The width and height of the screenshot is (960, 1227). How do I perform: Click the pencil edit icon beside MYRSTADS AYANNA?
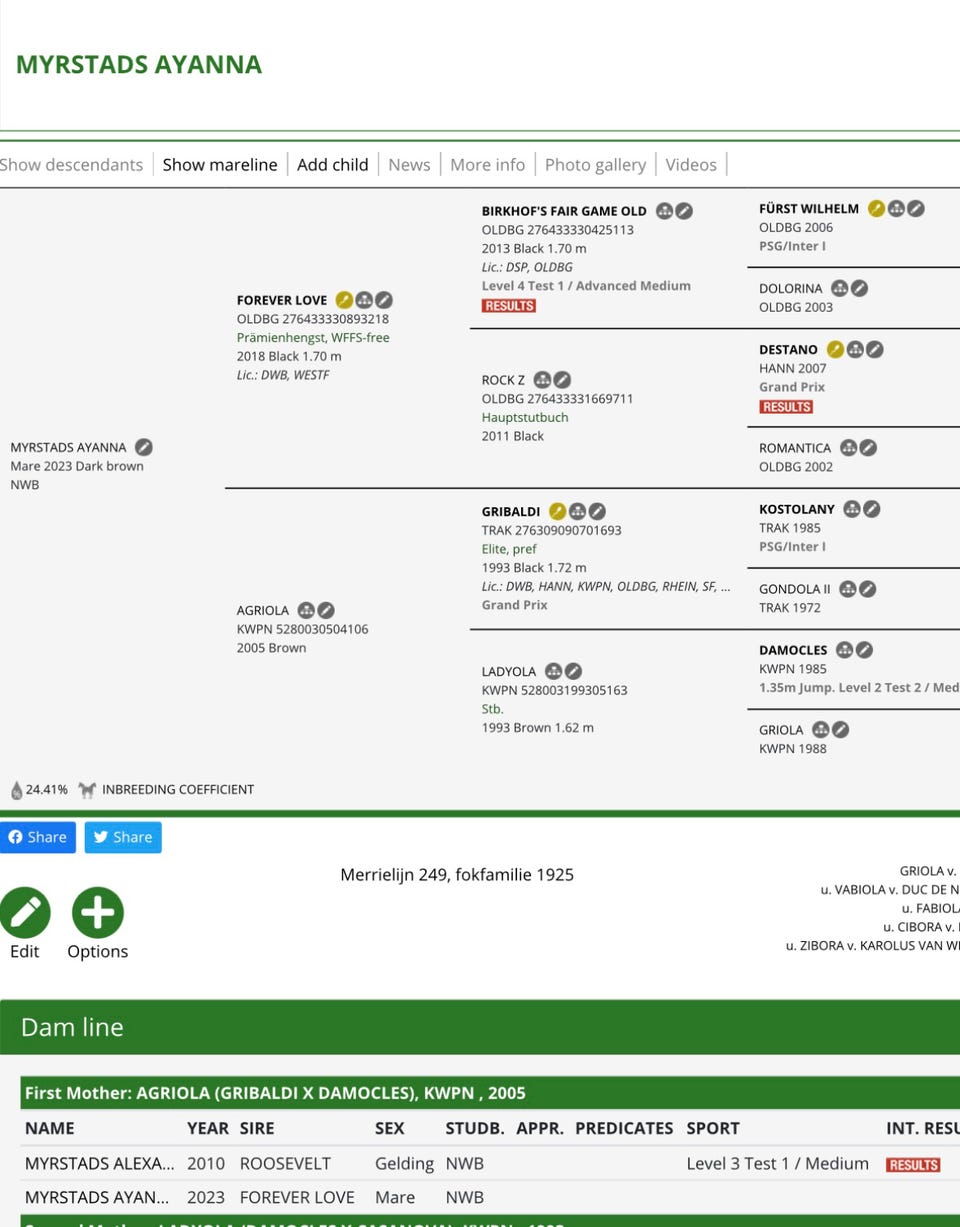(144, 447)
